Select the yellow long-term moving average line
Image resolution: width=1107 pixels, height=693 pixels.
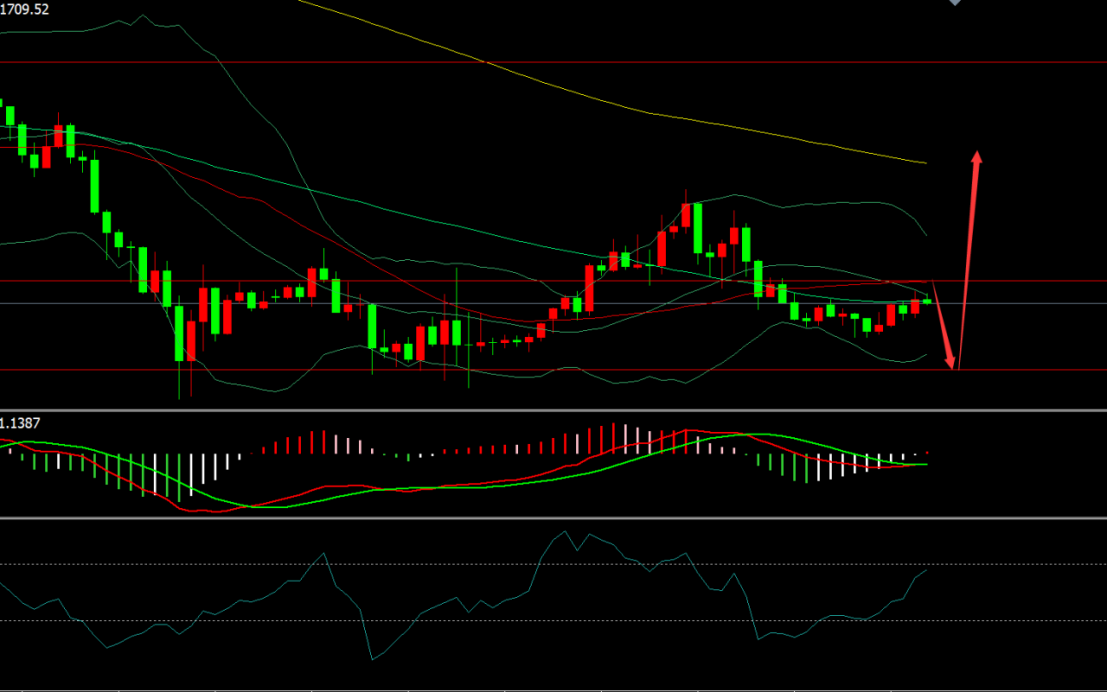[611, 103]
